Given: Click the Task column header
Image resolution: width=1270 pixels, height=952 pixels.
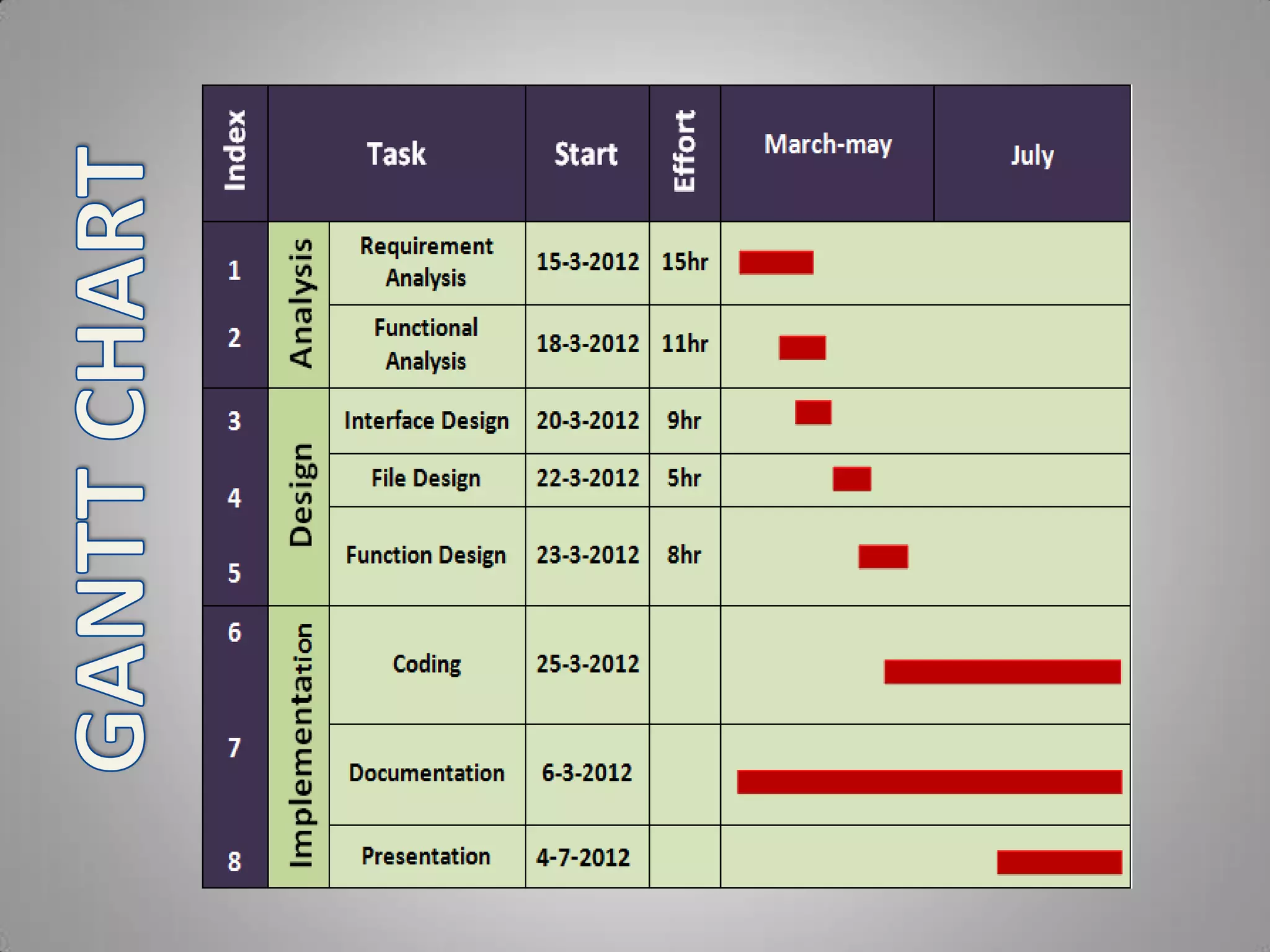Looking at the screenshot, I should click(396, 154).
